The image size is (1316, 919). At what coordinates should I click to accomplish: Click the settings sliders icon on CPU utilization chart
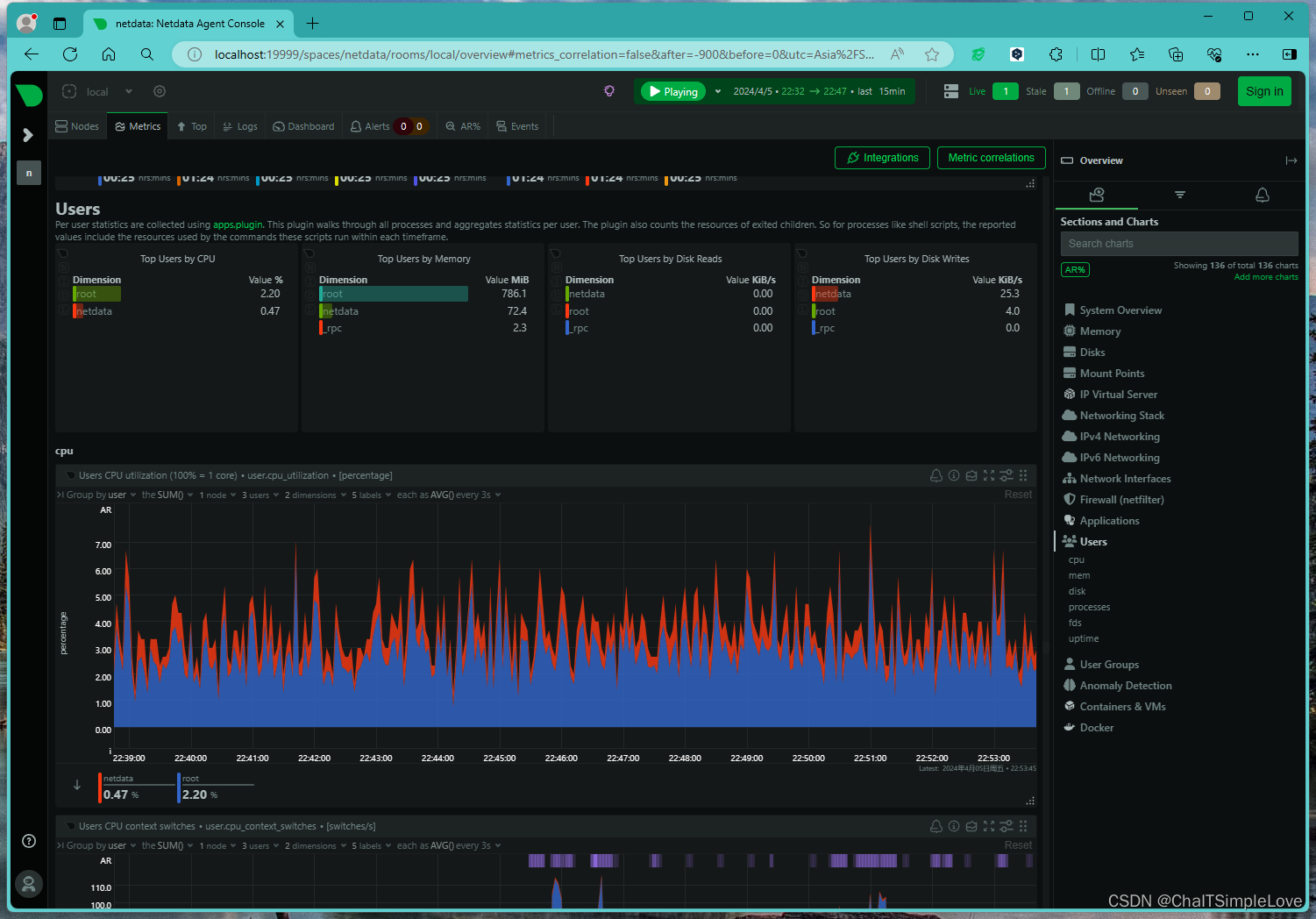coord(1007,475)
